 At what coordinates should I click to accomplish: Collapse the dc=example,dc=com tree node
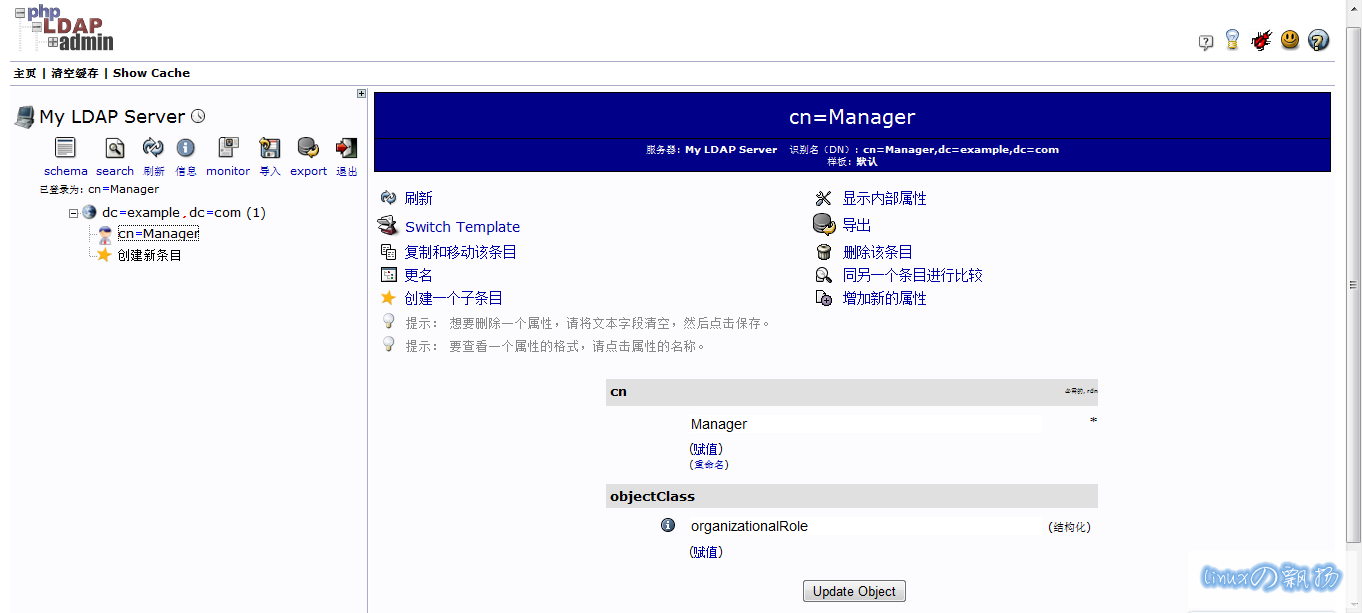[73, 213]
